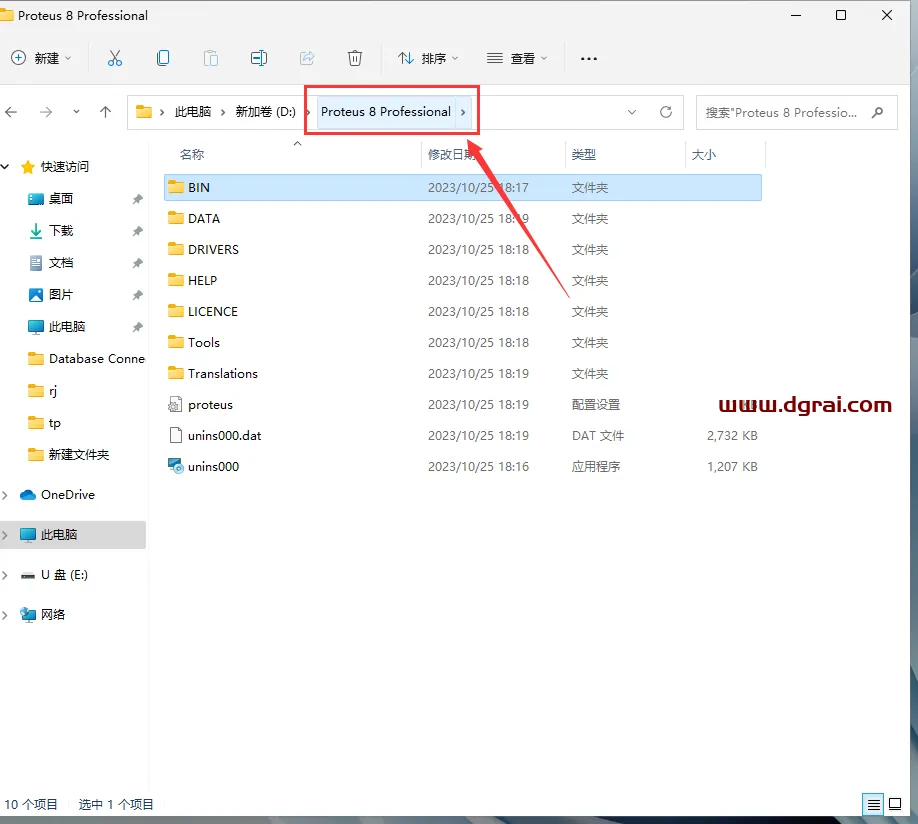Click 此电脑 in the address bar
The height and width of the screenshot is (824, 918).
click(193, 112)
